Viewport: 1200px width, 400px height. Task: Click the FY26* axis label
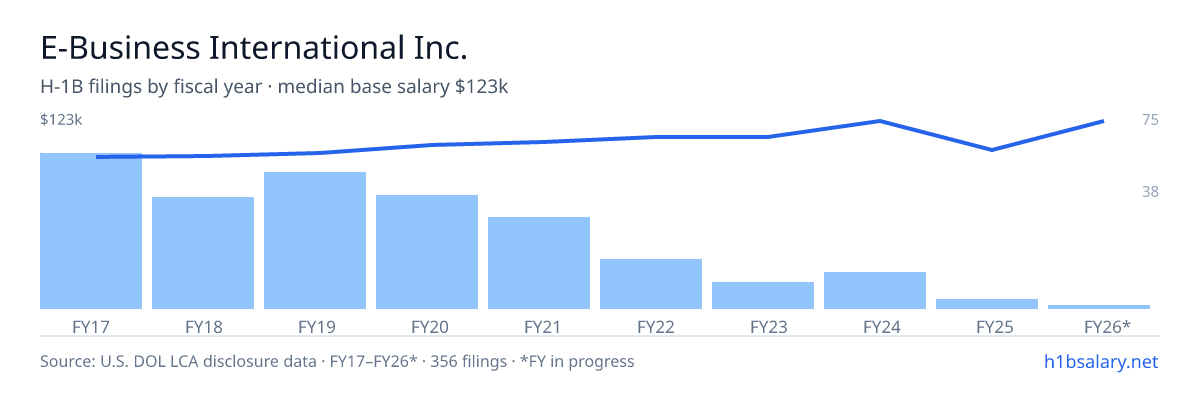click(x=1107, y=326)
